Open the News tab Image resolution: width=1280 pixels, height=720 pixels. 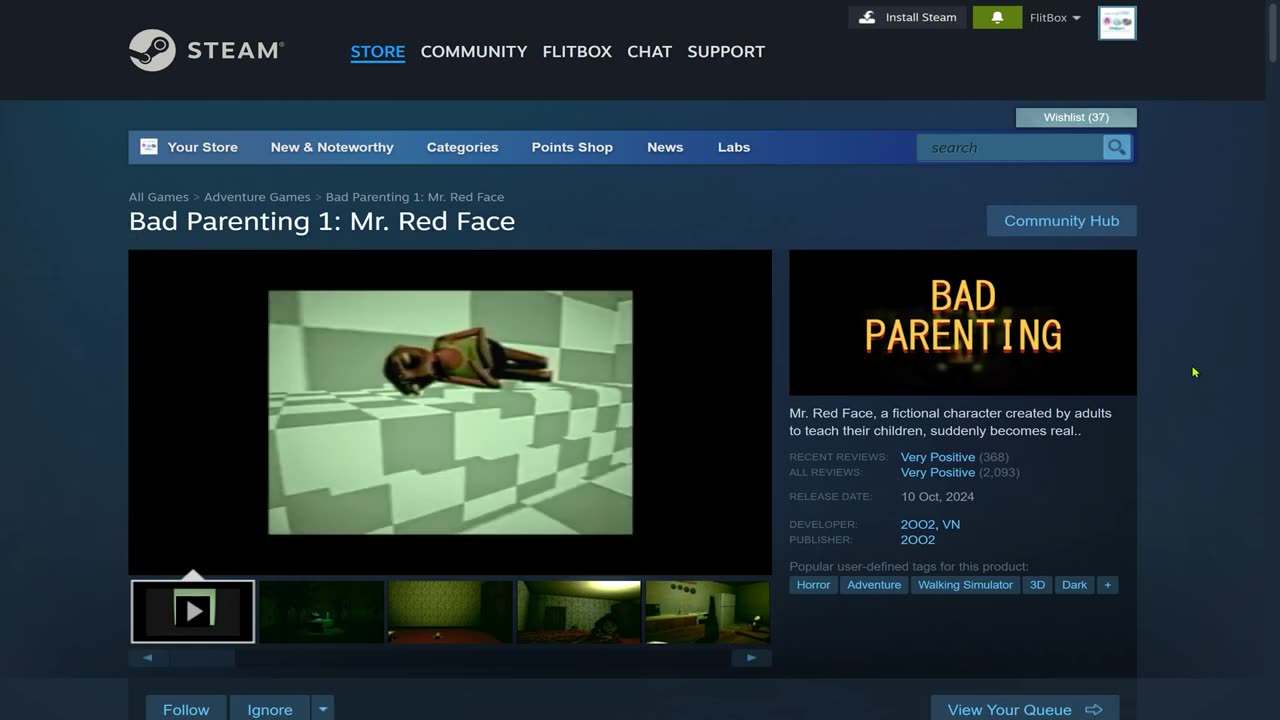665,147
